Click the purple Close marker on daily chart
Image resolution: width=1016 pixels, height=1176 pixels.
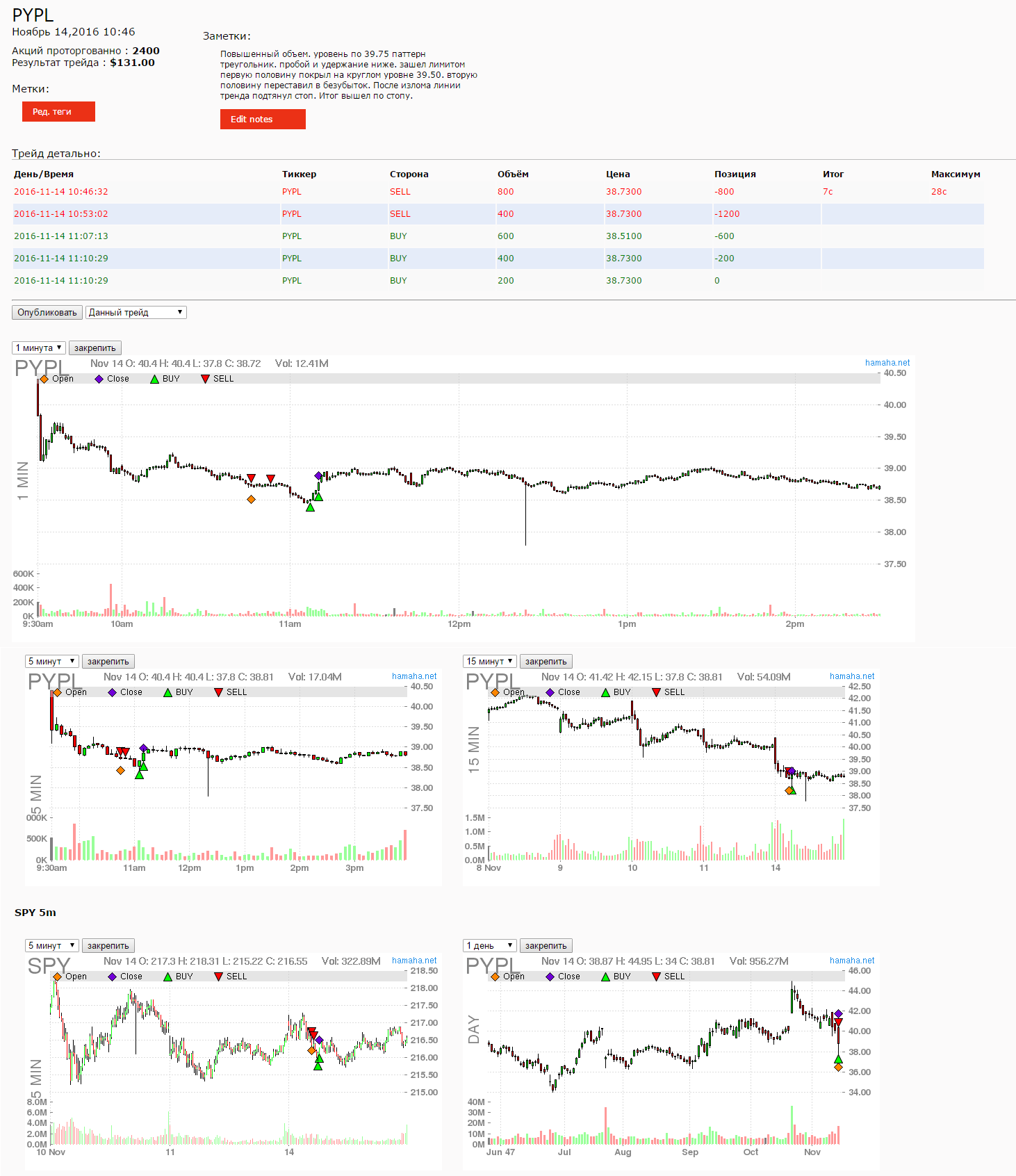838,1014
